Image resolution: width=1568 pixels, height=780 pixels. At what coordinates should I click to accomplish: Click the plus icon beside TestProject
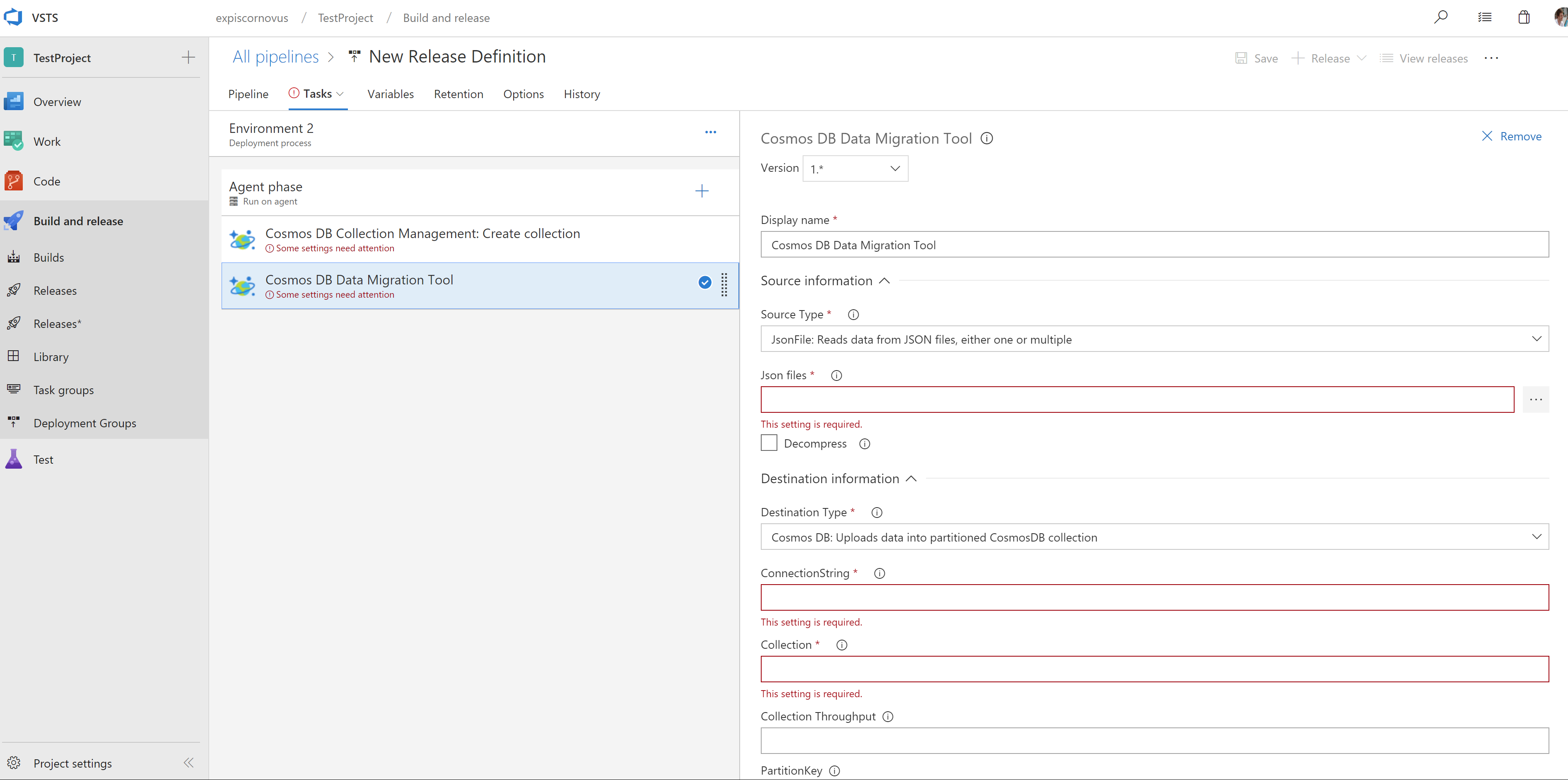(188, 58)
